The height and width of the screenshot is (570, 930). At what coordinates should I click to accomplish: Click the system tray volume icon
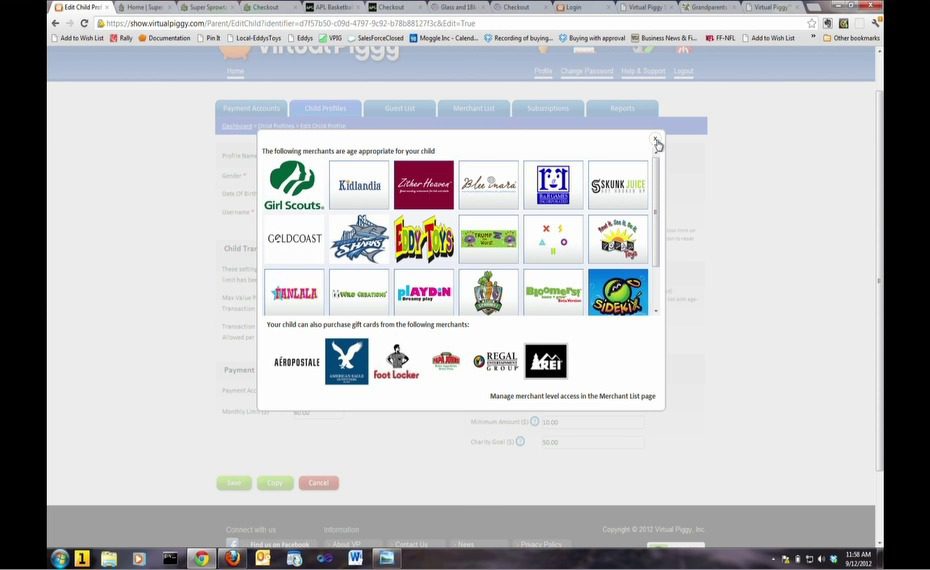click(821, 559)
